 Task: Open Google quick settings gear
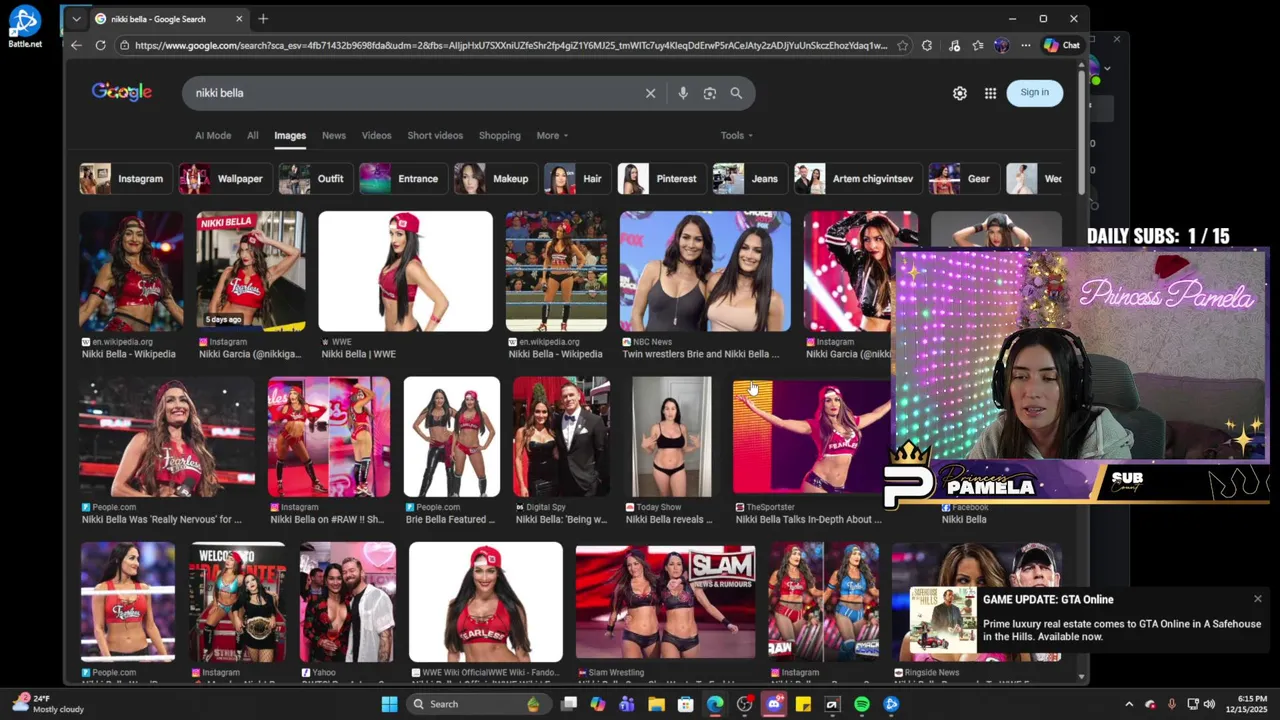(960, 93)
